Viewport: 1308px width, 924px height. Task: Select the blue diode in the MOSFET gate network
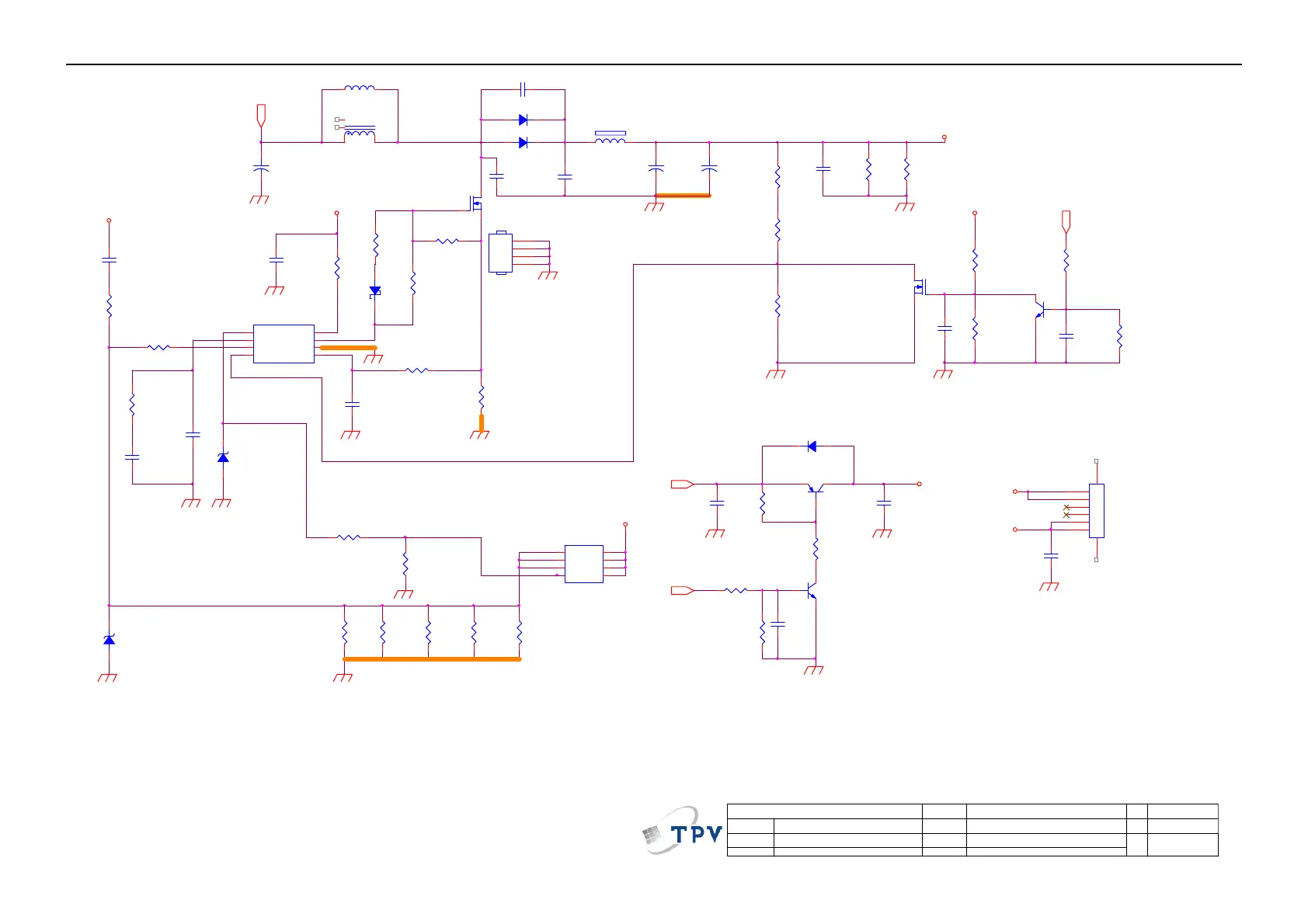[375, 291]
